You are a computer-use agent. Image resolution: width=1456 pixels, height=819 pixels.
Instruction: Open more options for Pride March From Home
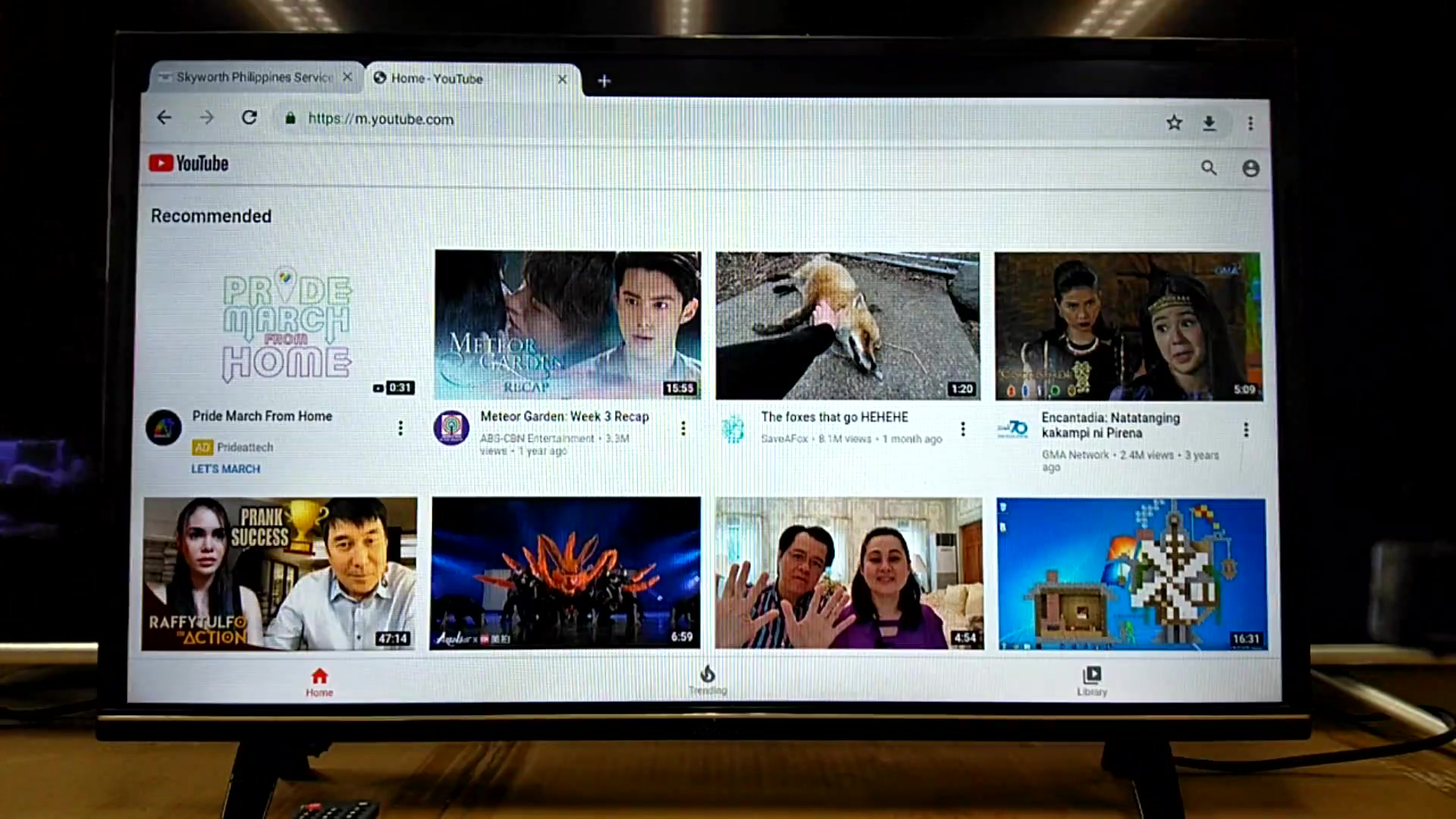(400, 428)
